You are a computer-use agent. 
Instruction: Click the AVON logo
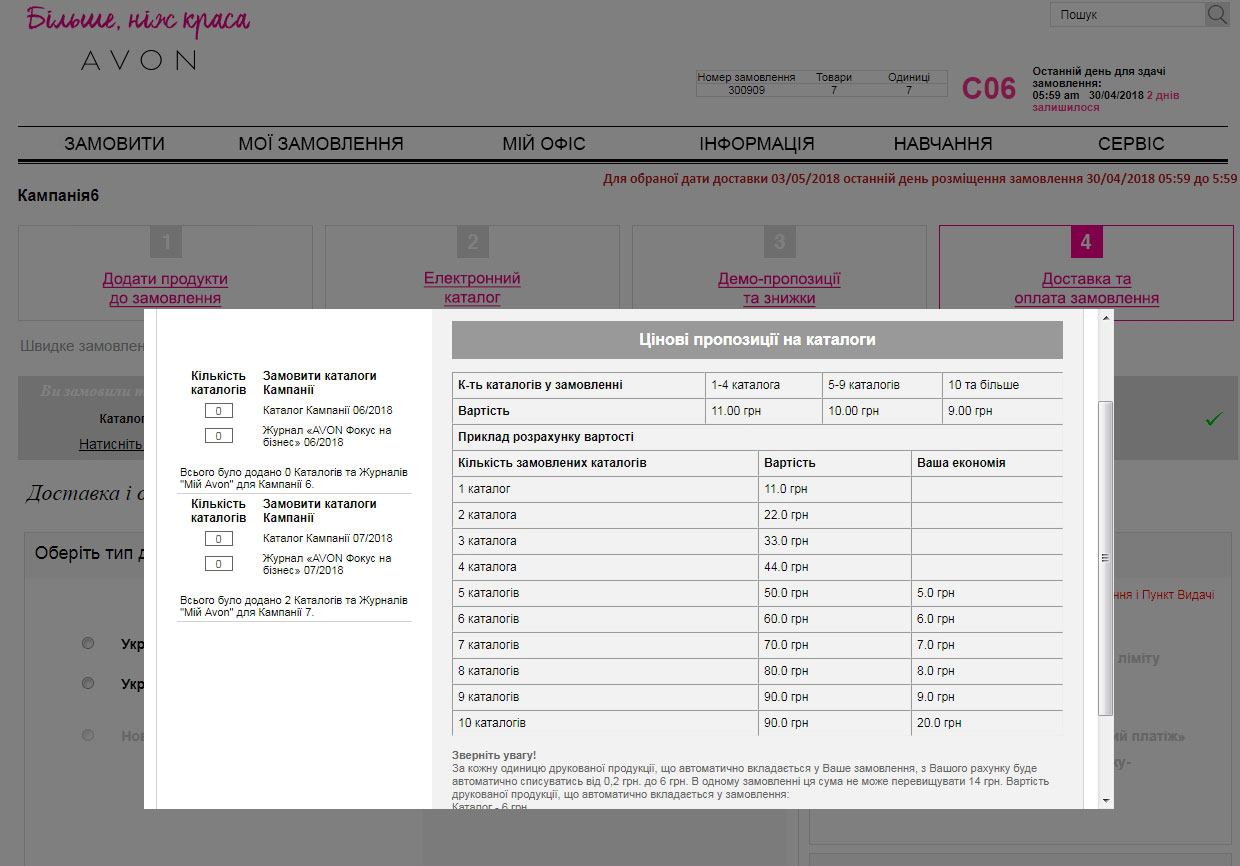138,60
